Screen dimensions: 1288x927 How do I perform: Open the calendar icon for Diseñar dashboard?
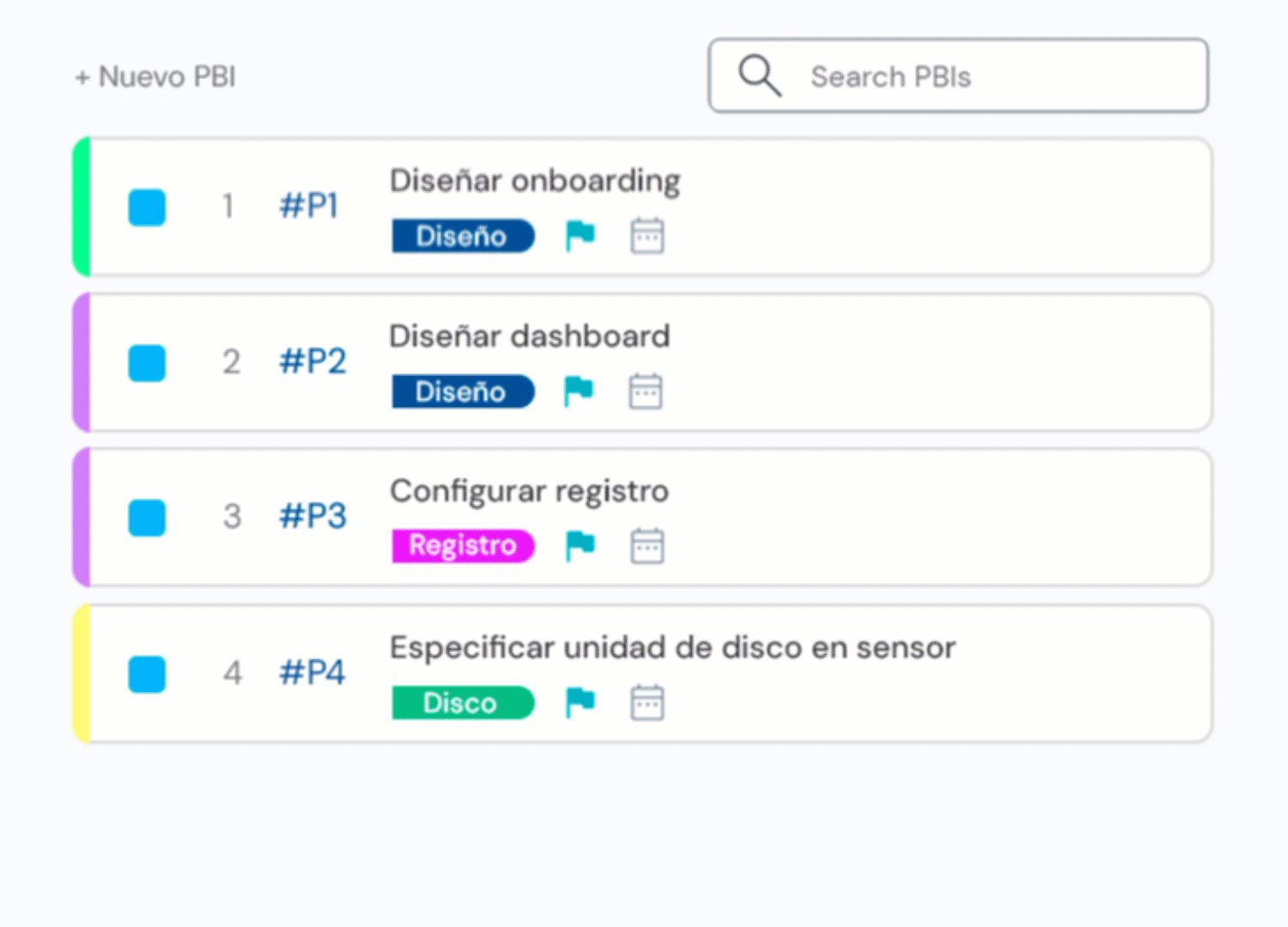[646, 391]
